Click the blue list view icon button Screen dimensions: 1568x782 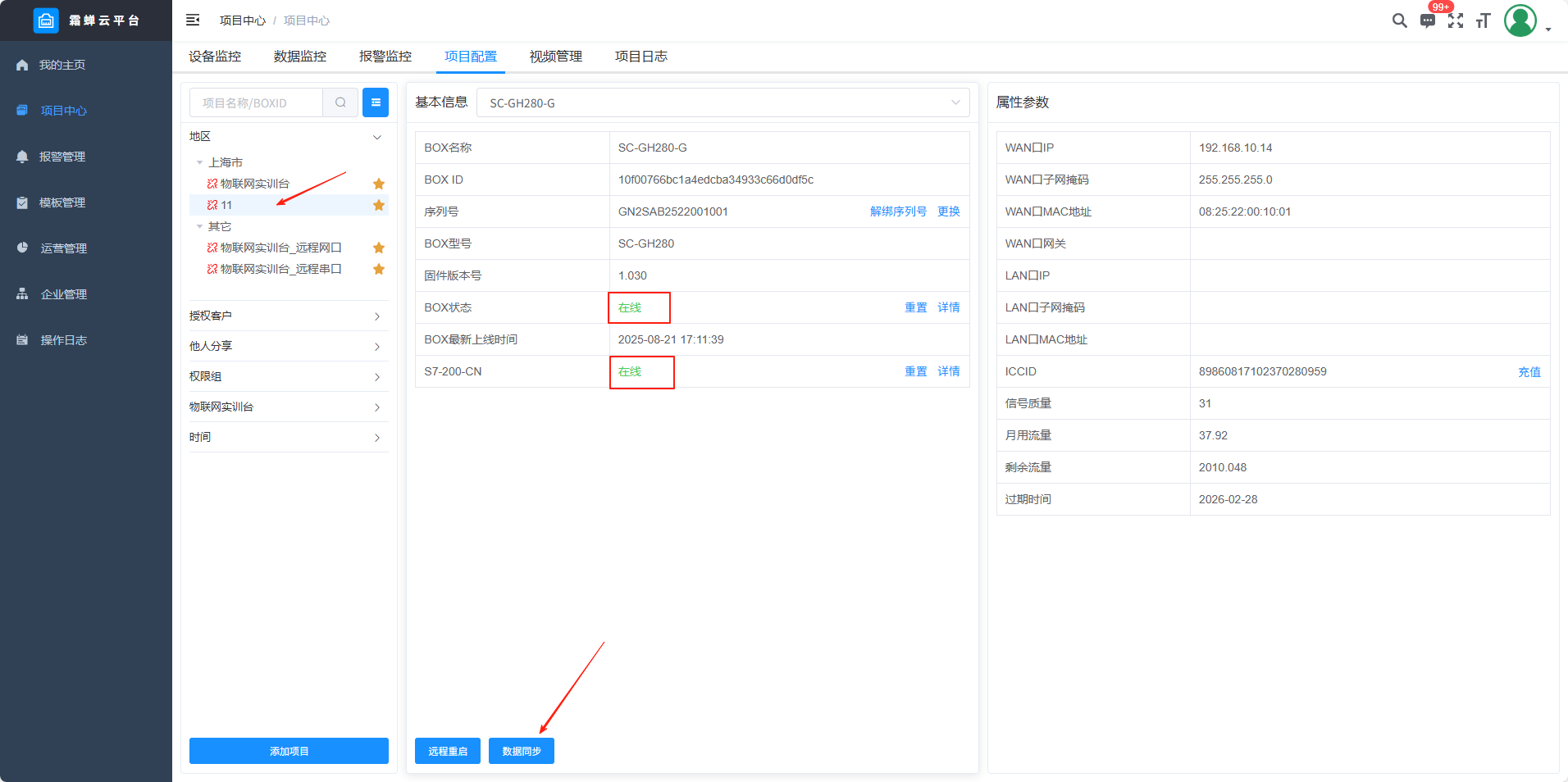[x=376, y=102]
